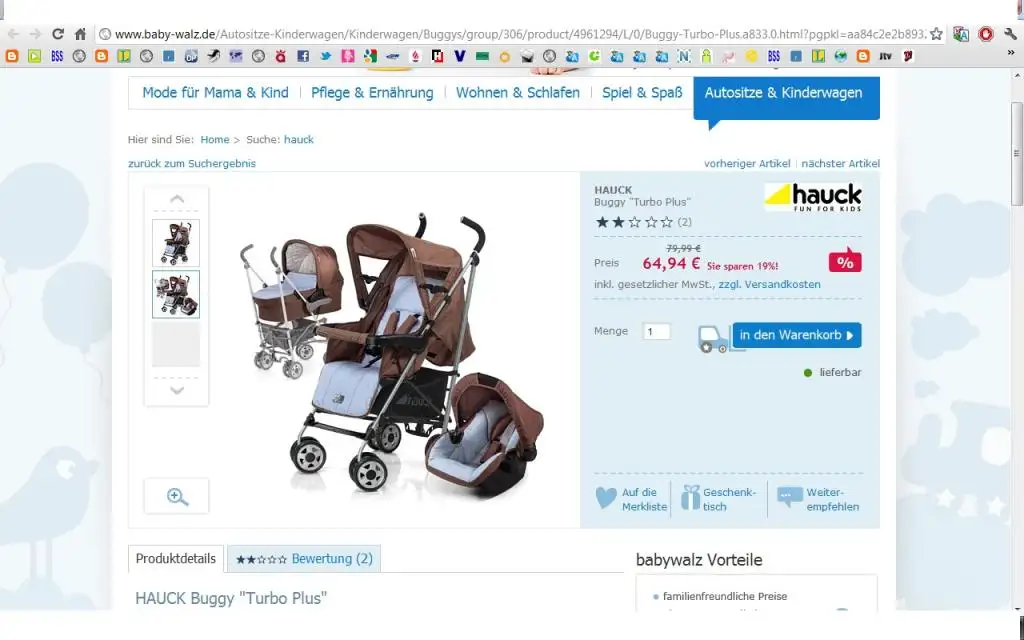Switch to the Bewertung (2) tab
The width and height of the screenshot is (1024, 640).
point(304,559)
